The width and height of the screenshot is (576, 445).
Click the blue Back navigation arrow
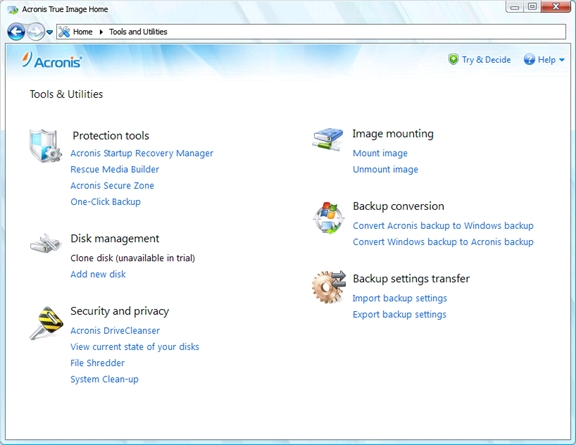pyautogui.click(x=16, y=32)
